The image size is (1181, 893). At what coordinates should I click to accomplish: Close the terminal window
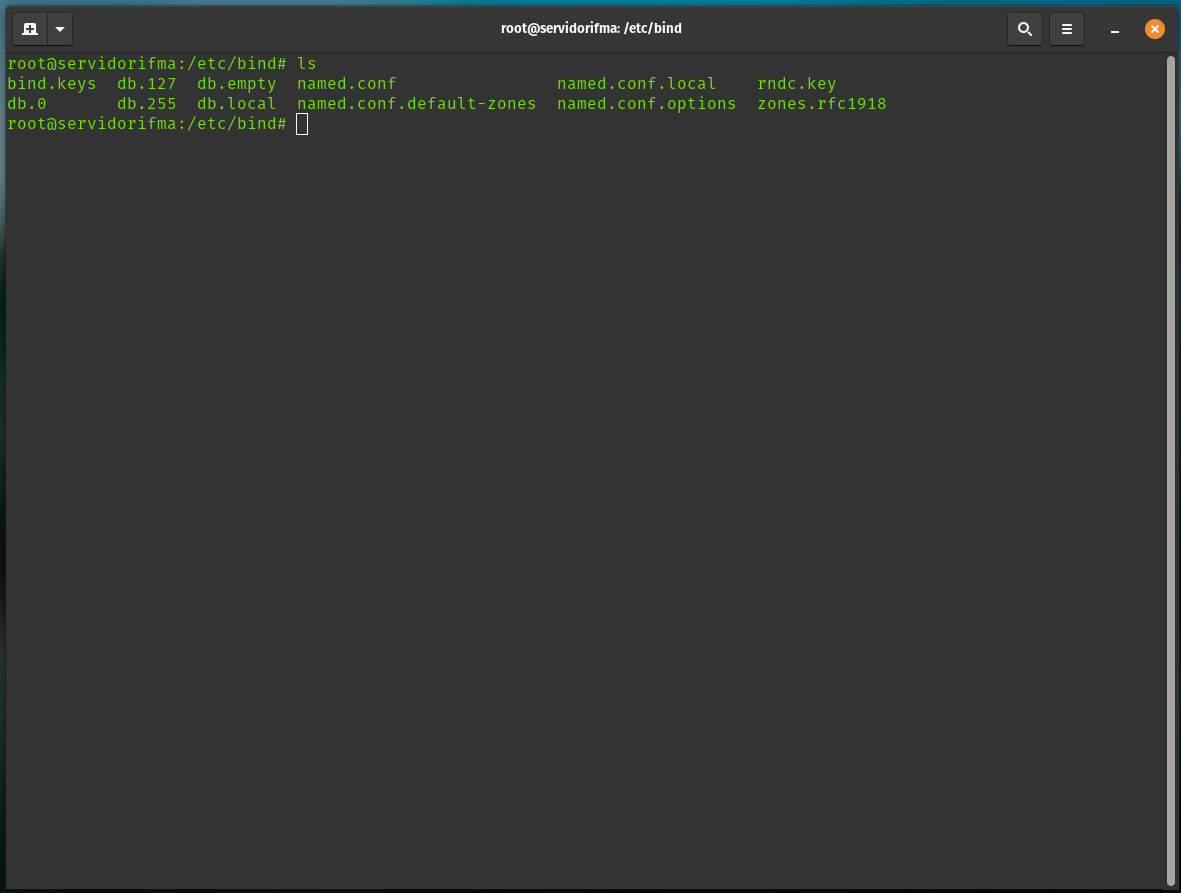[1155, 29]
